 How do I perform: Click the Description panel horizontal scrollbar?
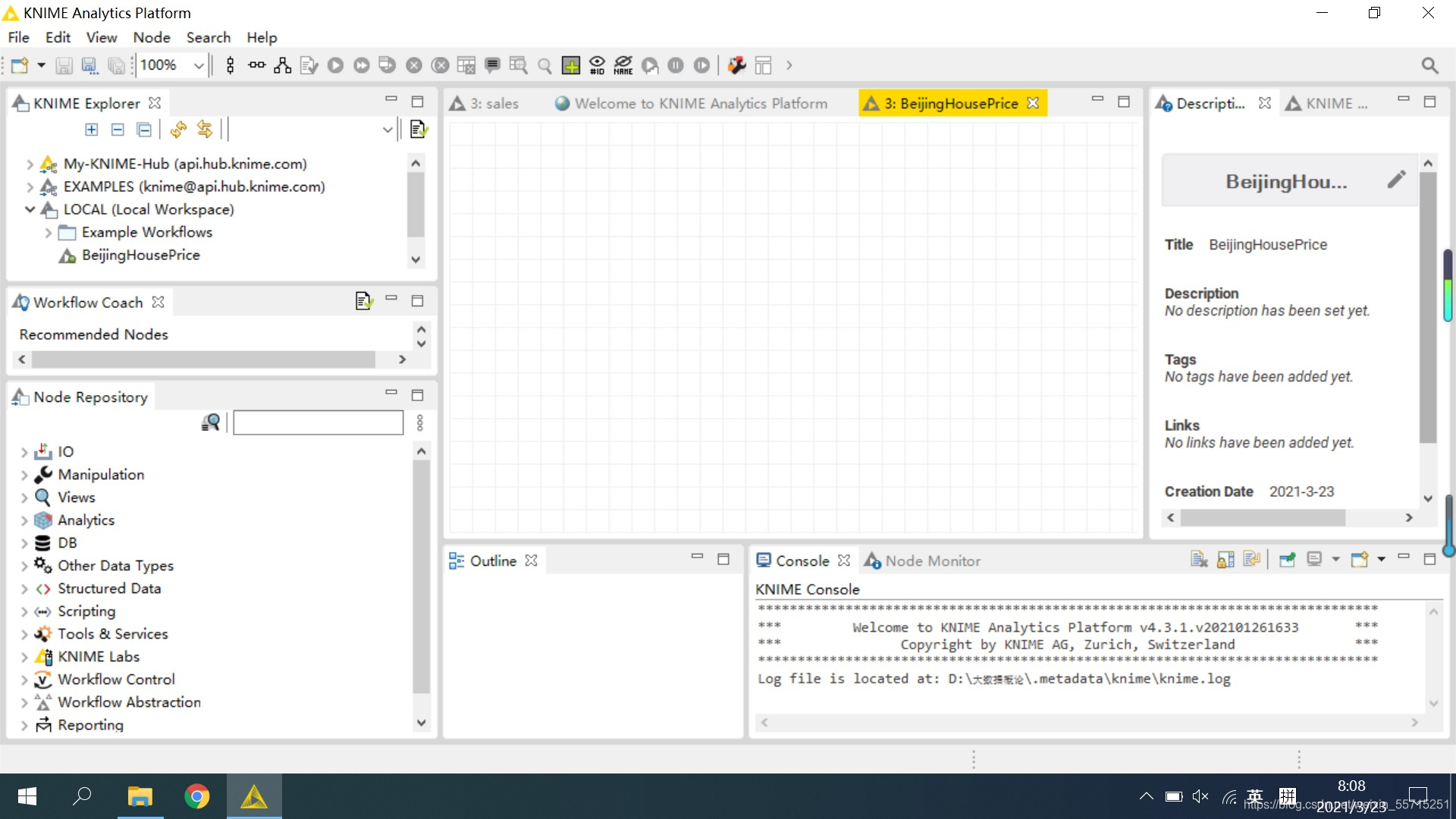point(1263,517)
